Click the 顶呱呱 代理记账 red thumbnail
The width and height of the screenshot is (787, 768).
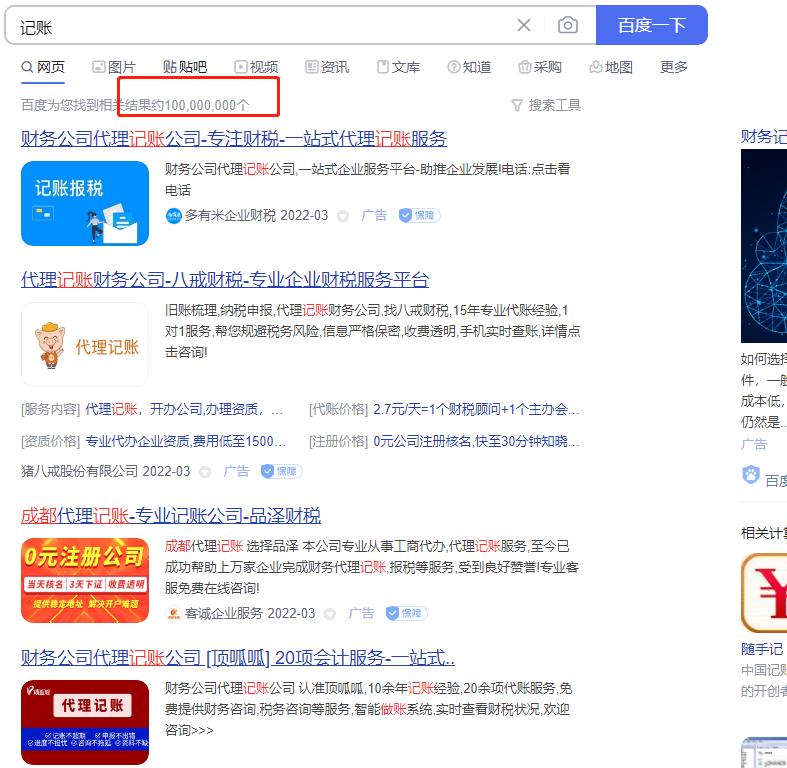coord(85,722)
